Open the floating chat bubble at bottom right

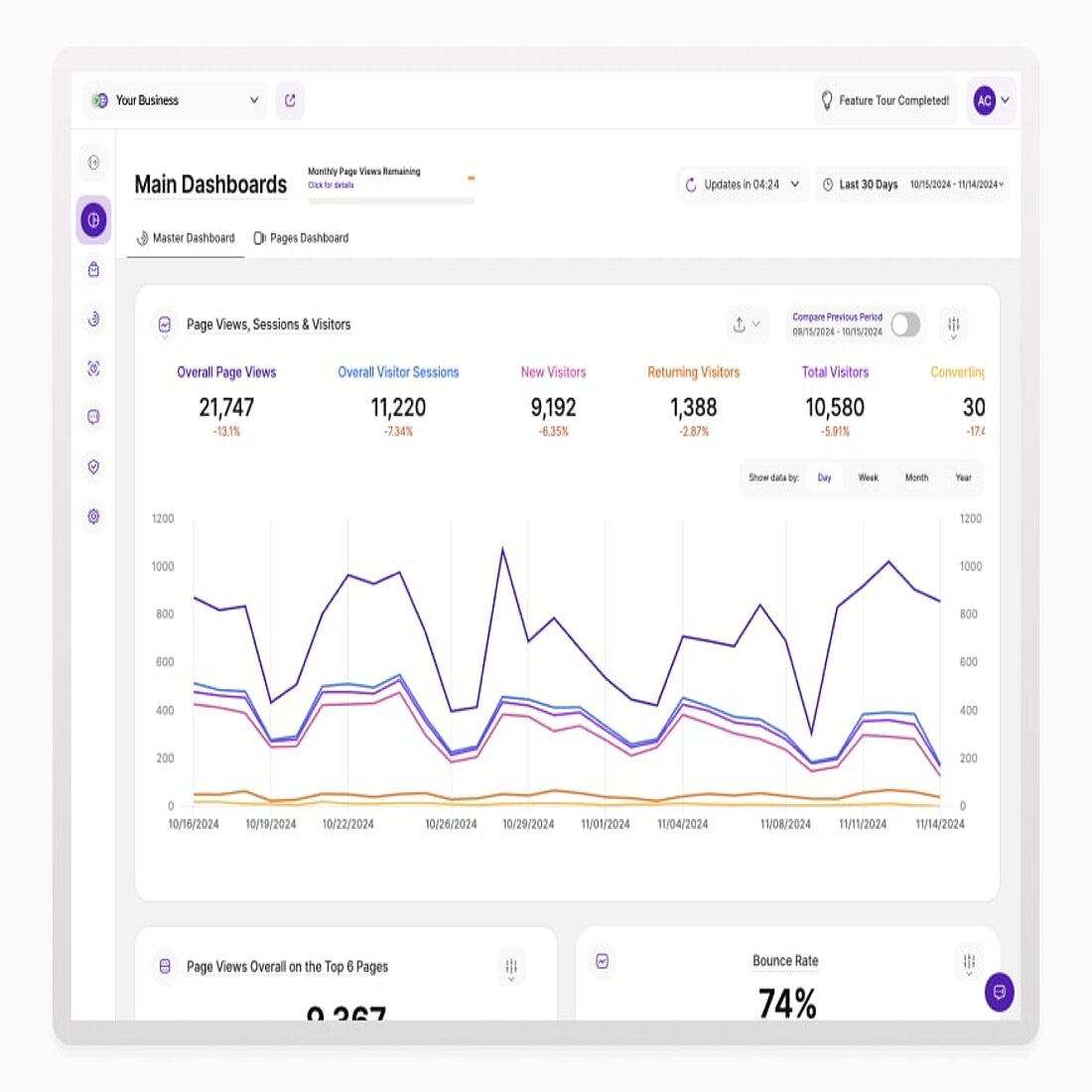[x=999, y=993]
